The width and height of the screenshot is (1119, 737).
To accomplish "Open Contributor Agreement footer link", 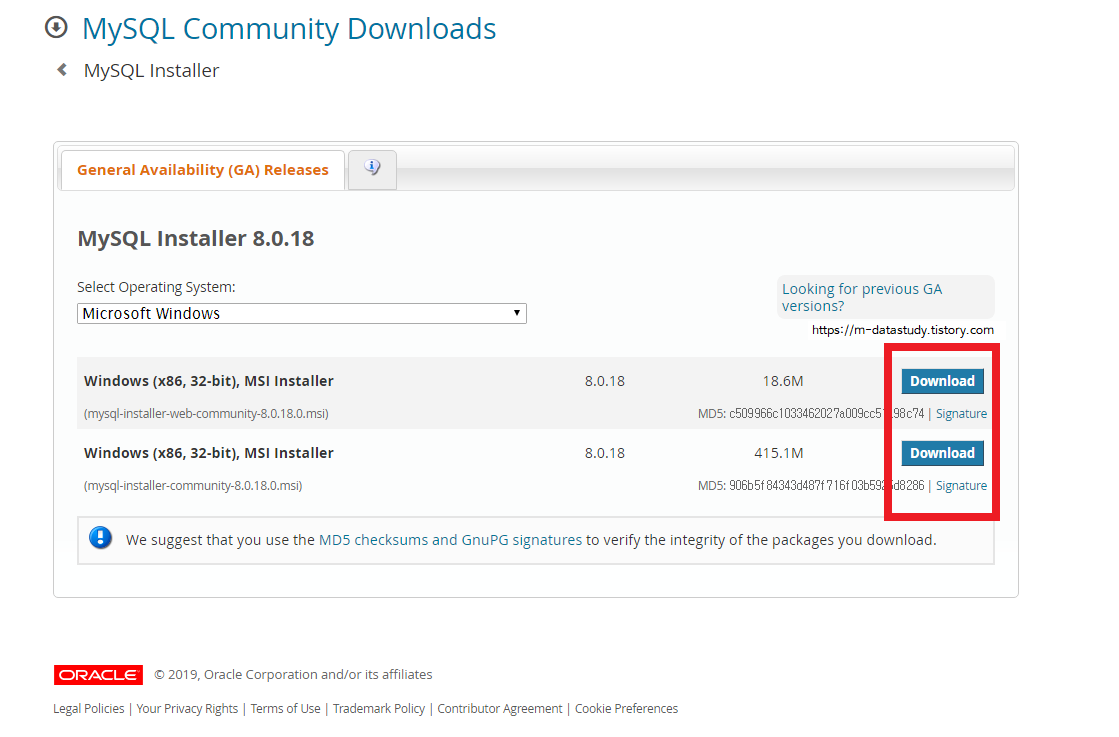I will coord(500,708).
